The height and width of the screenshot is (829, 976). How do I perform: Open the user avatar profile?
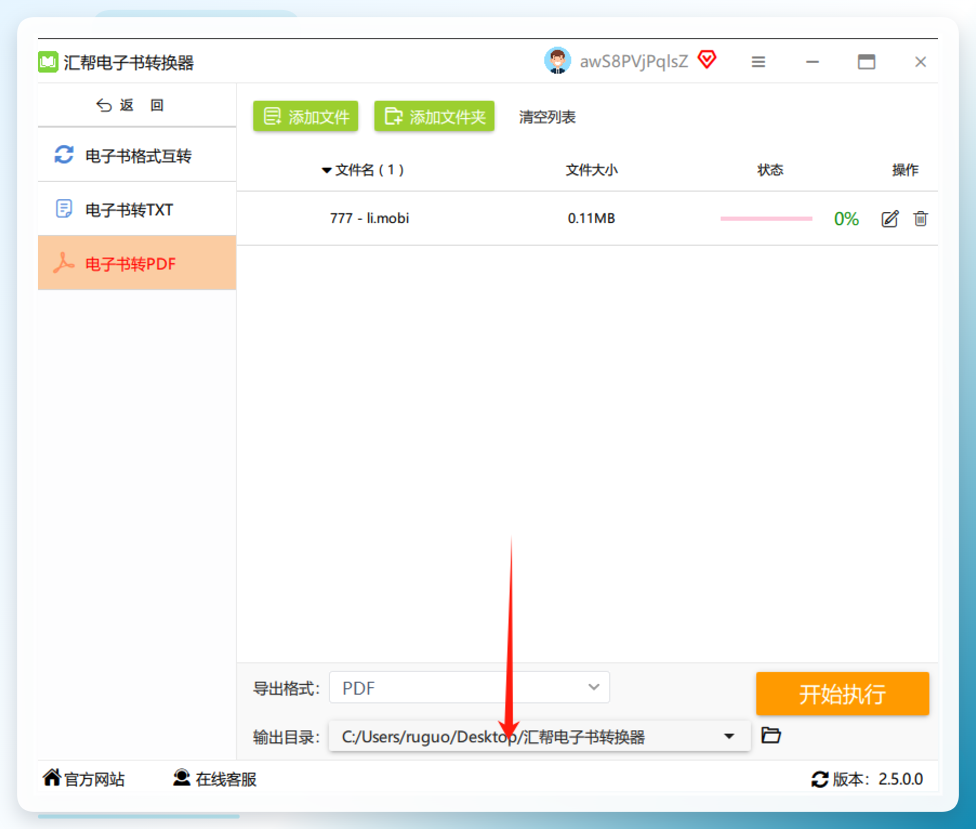[x=557, y=61]
